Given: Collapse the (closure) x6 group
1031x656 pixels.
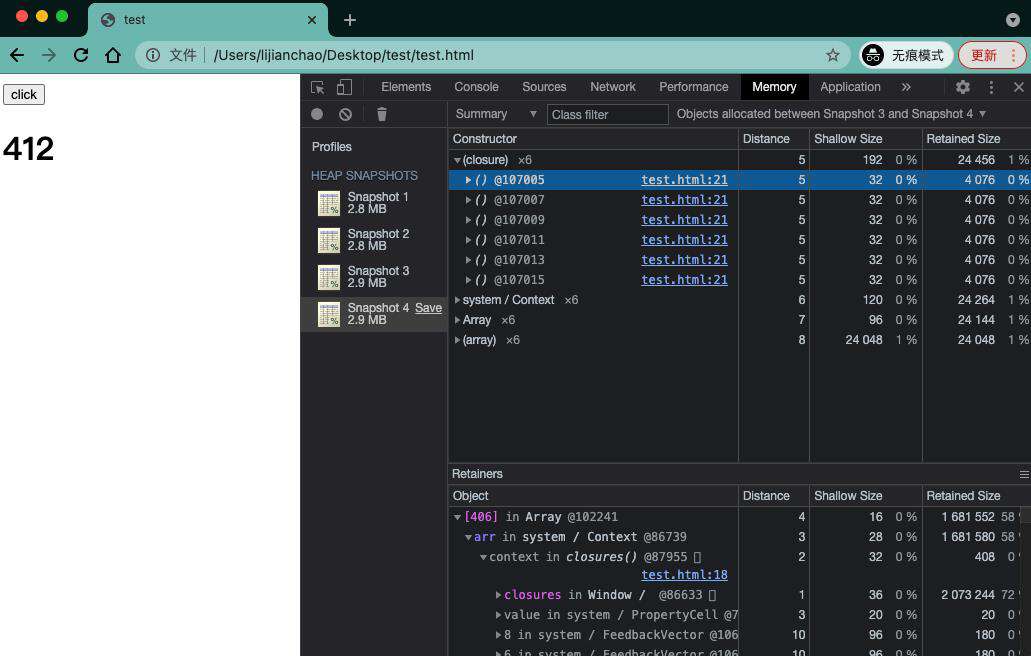Looking at the screenshot, I should point(457,160).
